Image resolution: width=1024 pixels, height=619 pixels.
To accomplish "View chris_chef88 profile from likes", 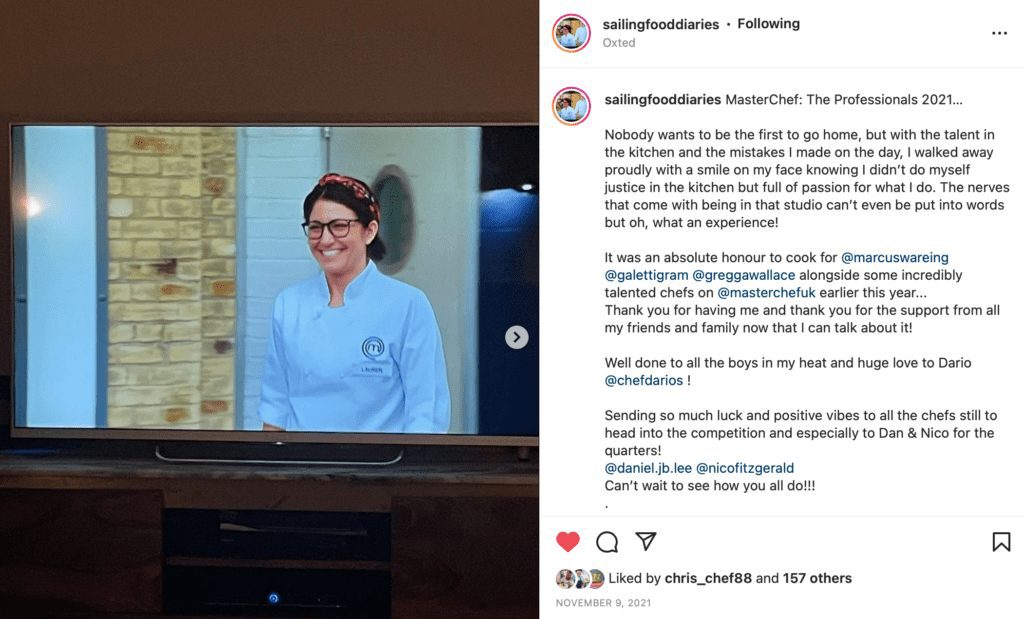I will click(708, 578).
